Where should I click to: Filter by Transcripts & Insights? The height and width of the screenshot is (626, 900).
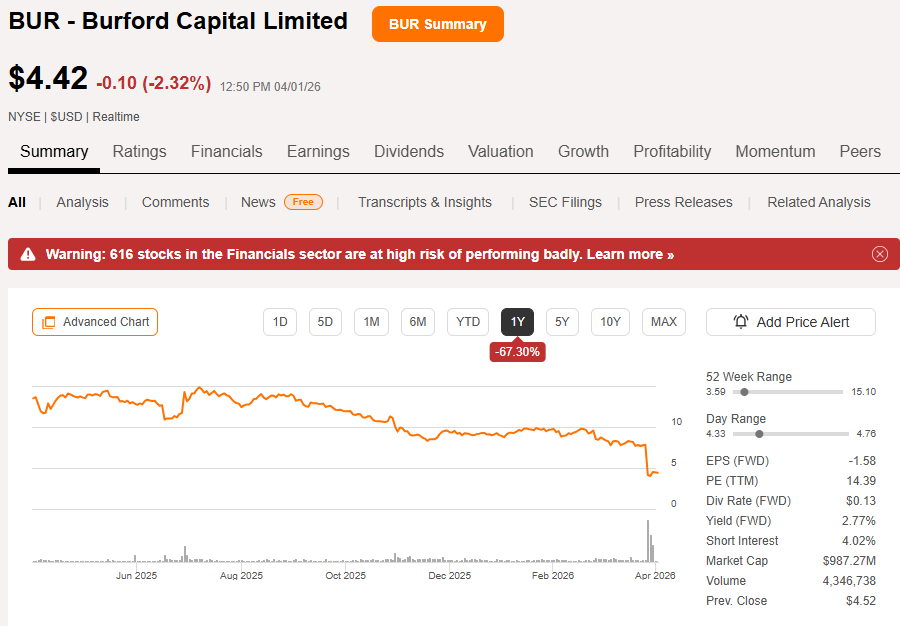[425, 203]
